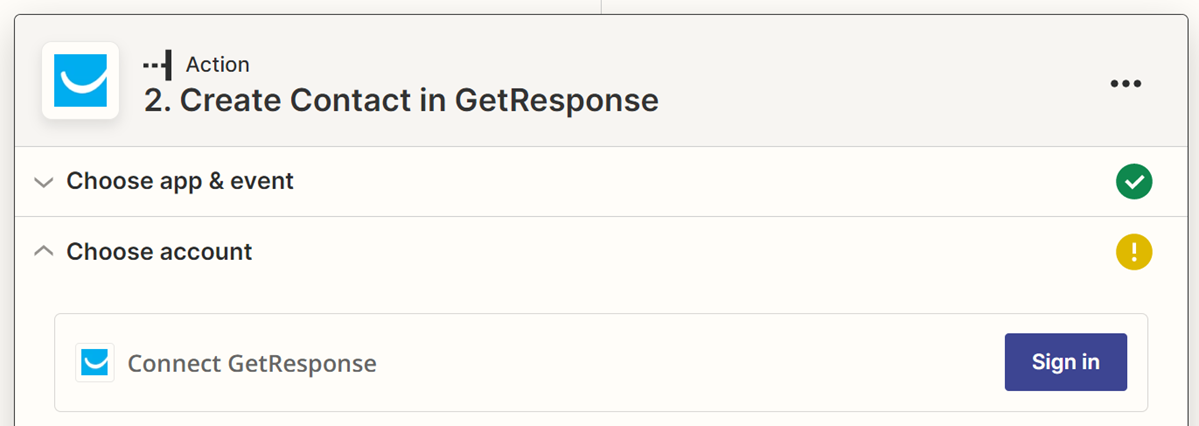Click blank area of Choose account row
The image size is (1199, 426).
pyautogui.click(x=700, y=252)
